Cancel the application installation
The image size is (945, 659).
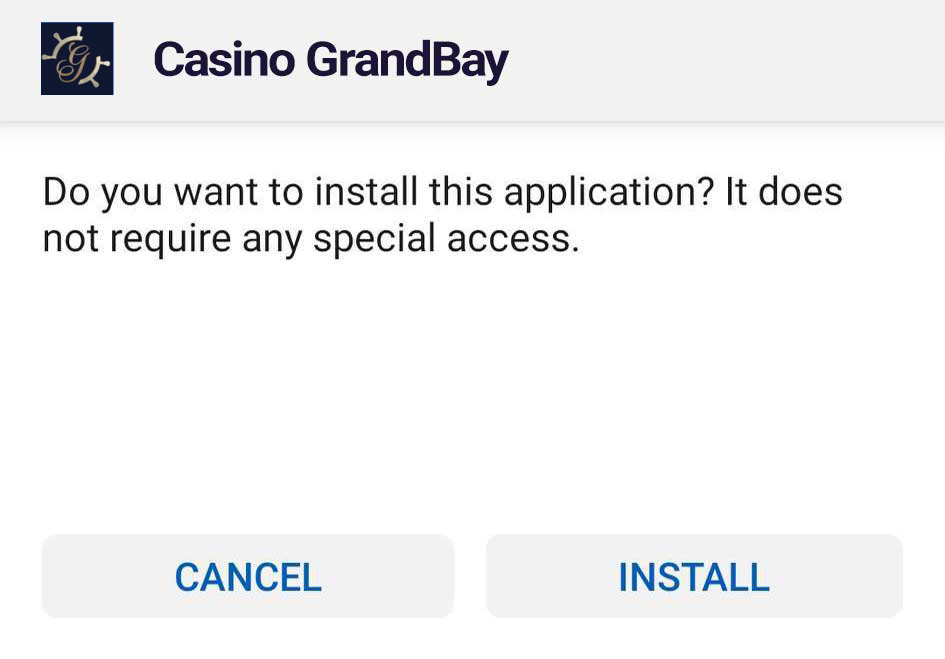[x=248, y=576]
